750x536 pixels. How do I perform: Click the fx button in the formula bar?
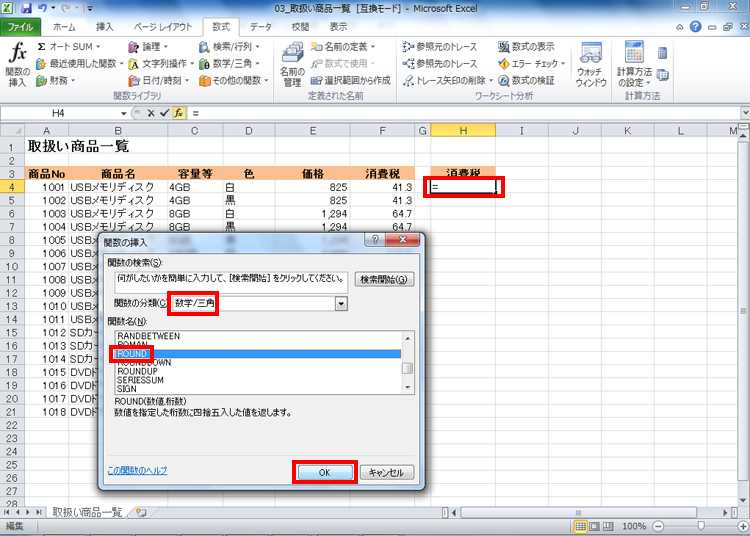[179, 113]
